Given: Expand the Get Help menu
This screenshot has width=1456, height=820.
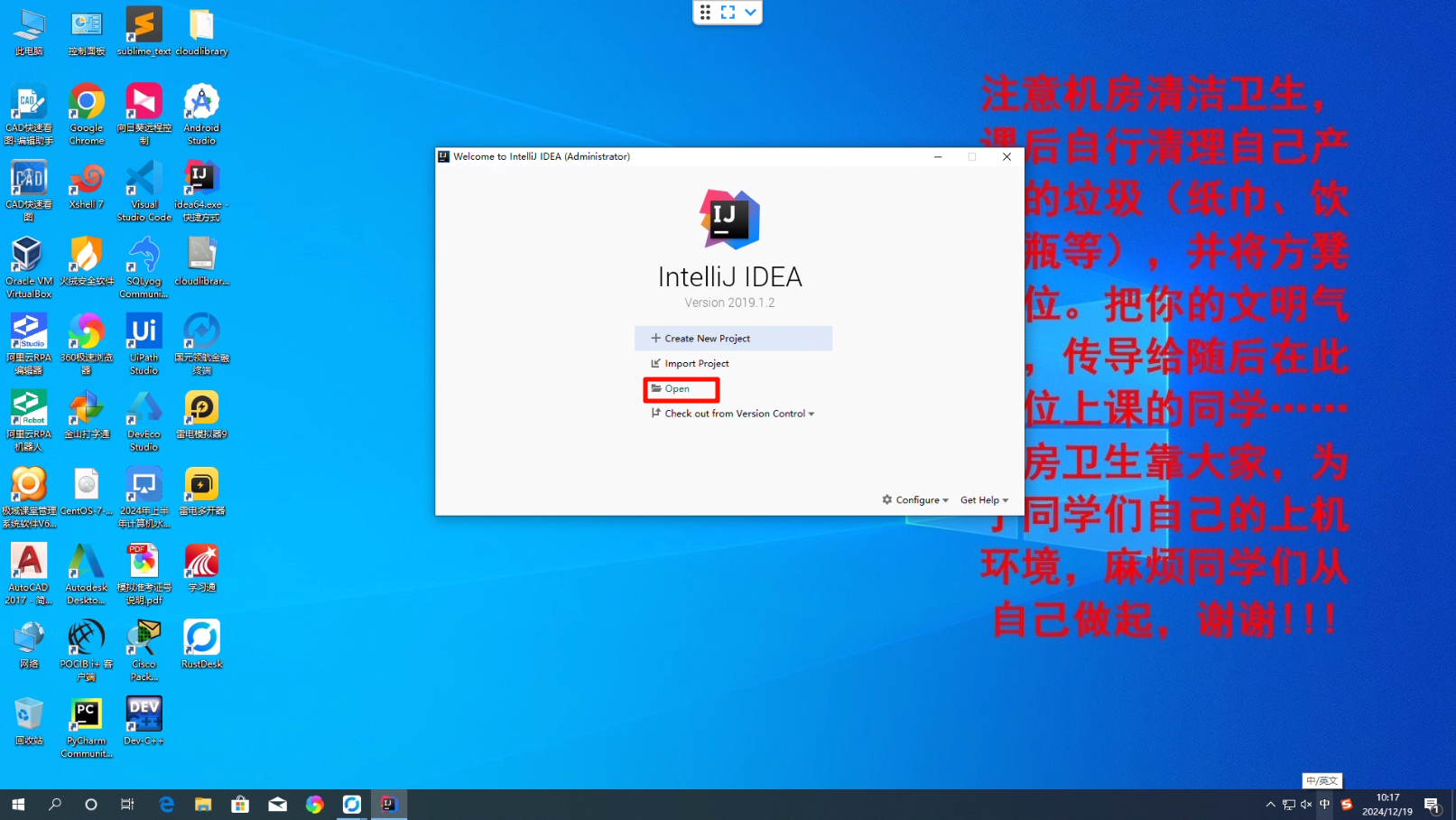Looking at the screenshot, I should click(984, 500).
